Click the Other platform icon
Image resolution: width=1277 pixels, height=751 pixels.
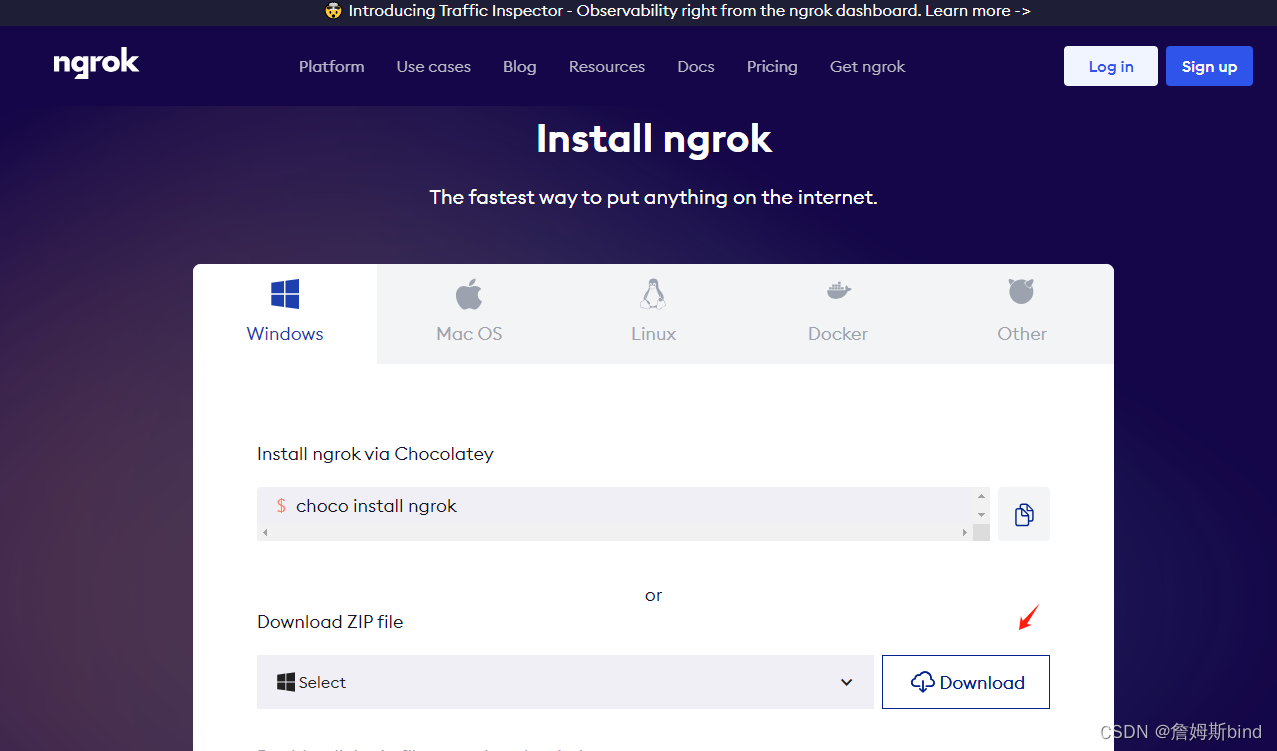[1021, 292]
